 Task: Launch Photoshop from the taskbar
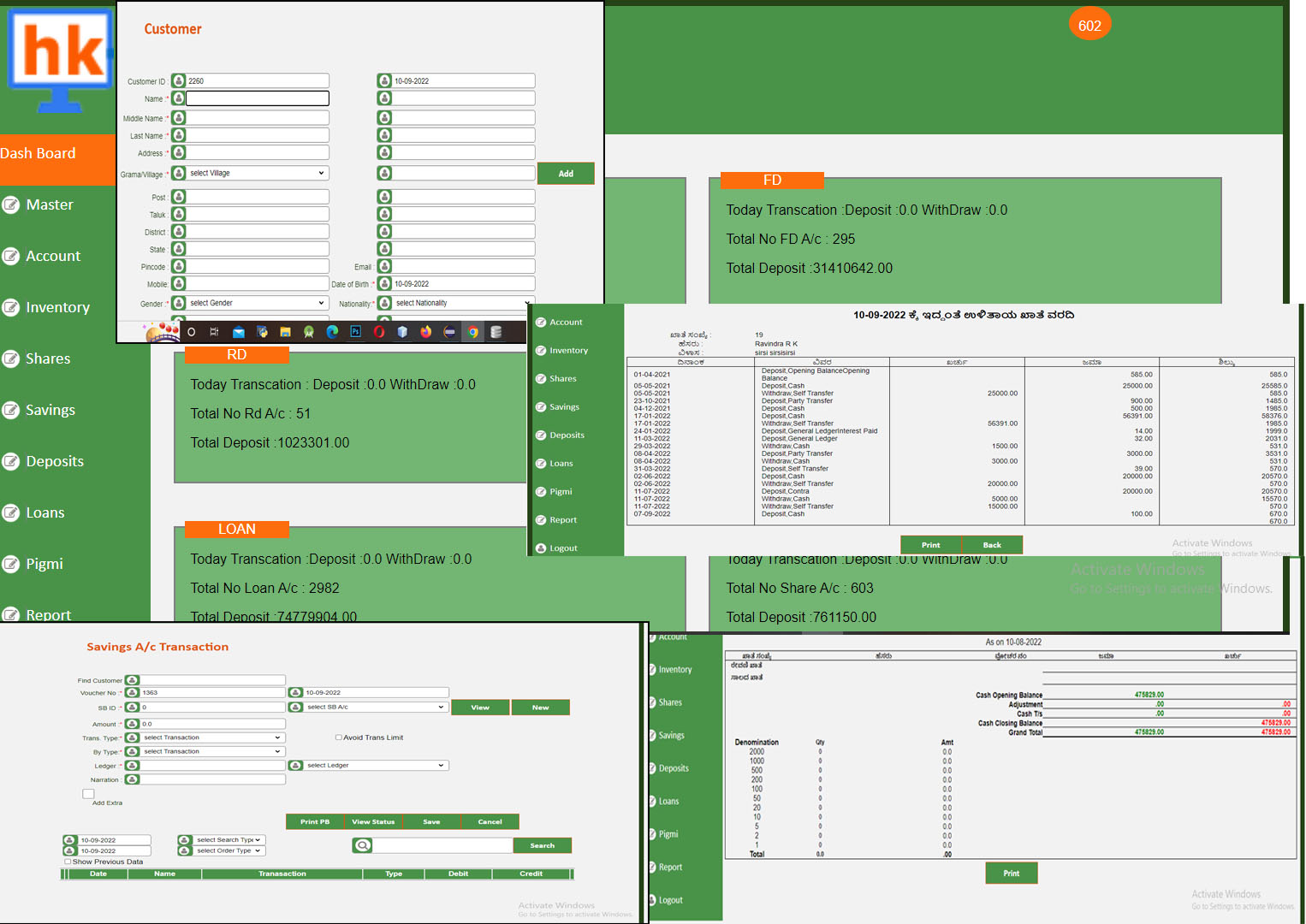(355, 332)
